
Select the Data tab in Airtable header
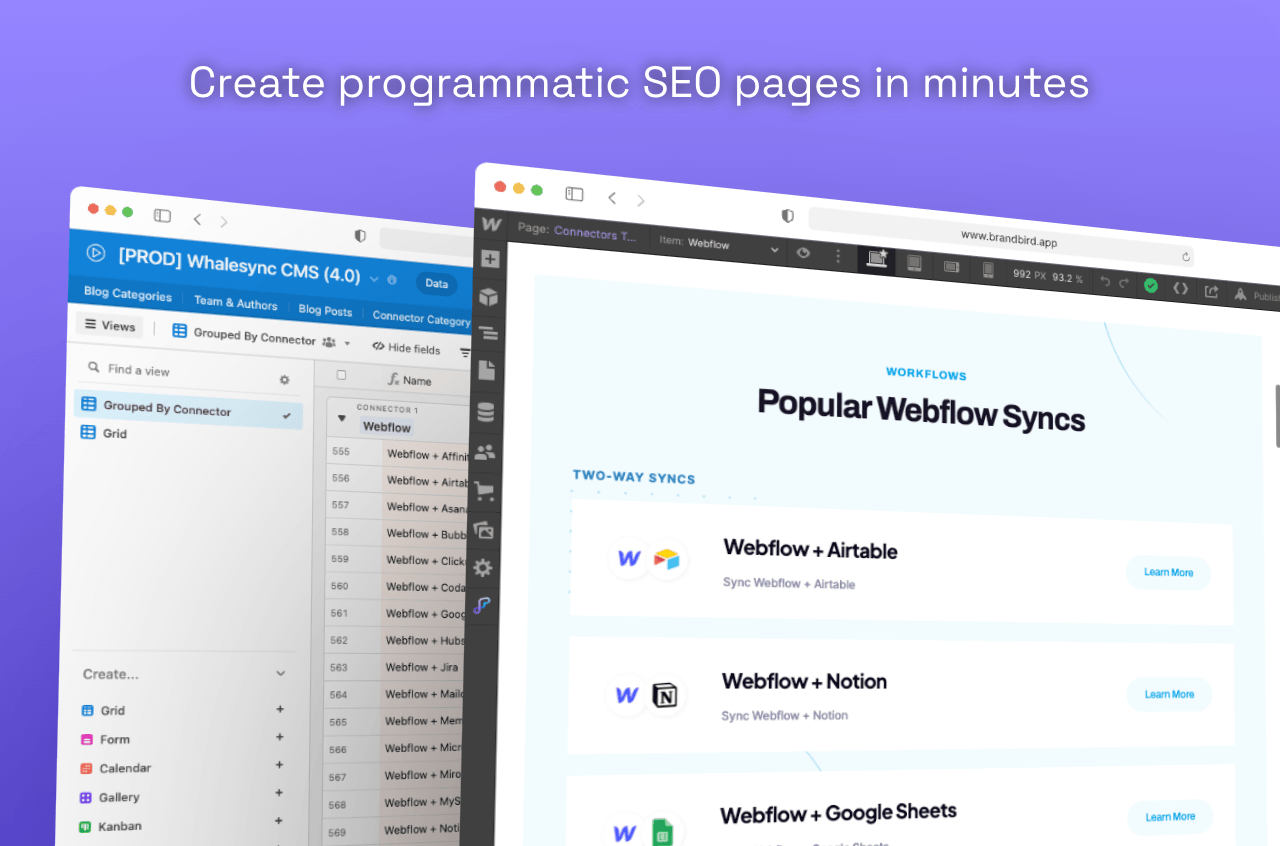point(436,283)
